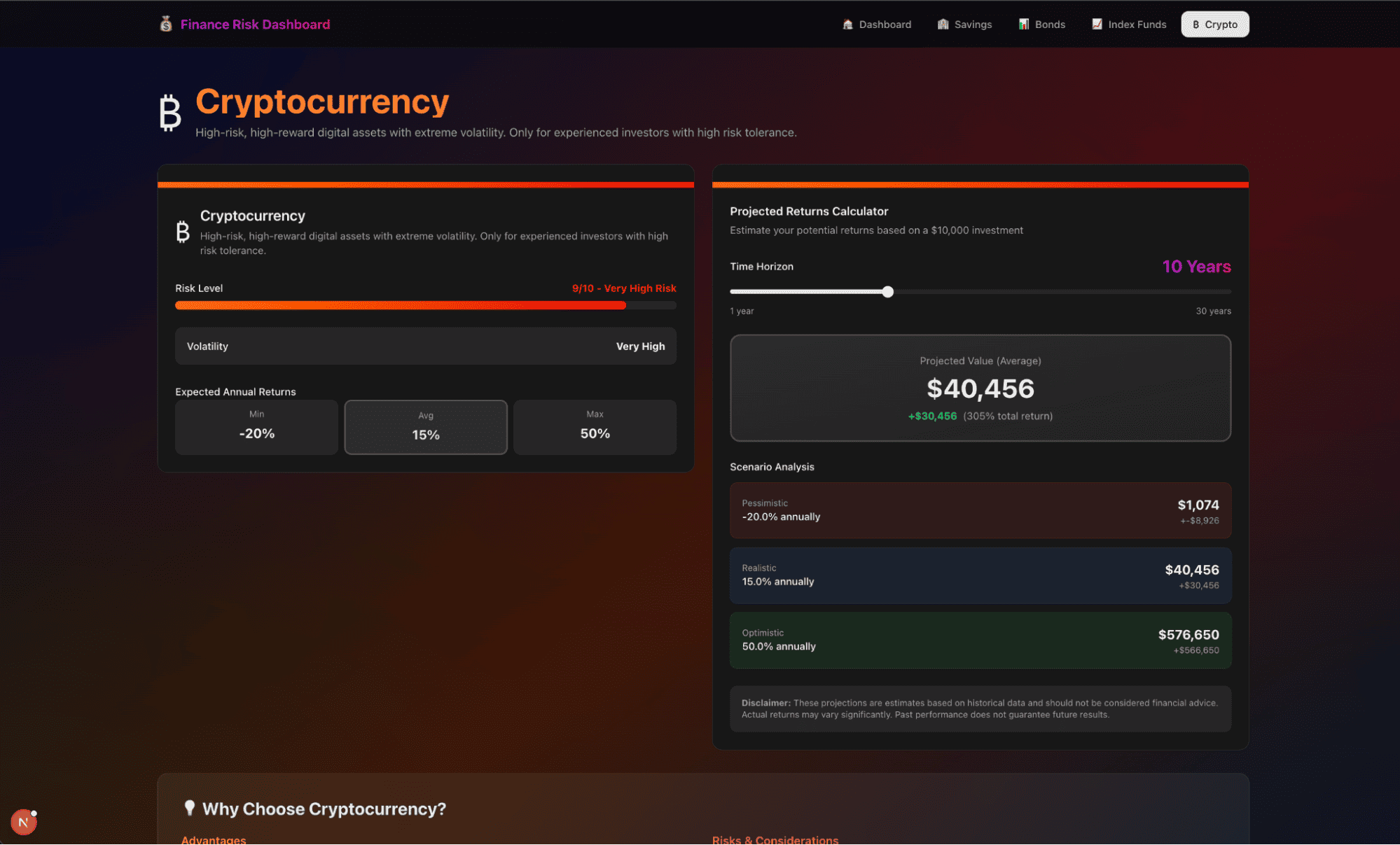This screenshot has height=845, width=1400.
Task: Click the Savings bank icon
Action: [x=943, y=25]
